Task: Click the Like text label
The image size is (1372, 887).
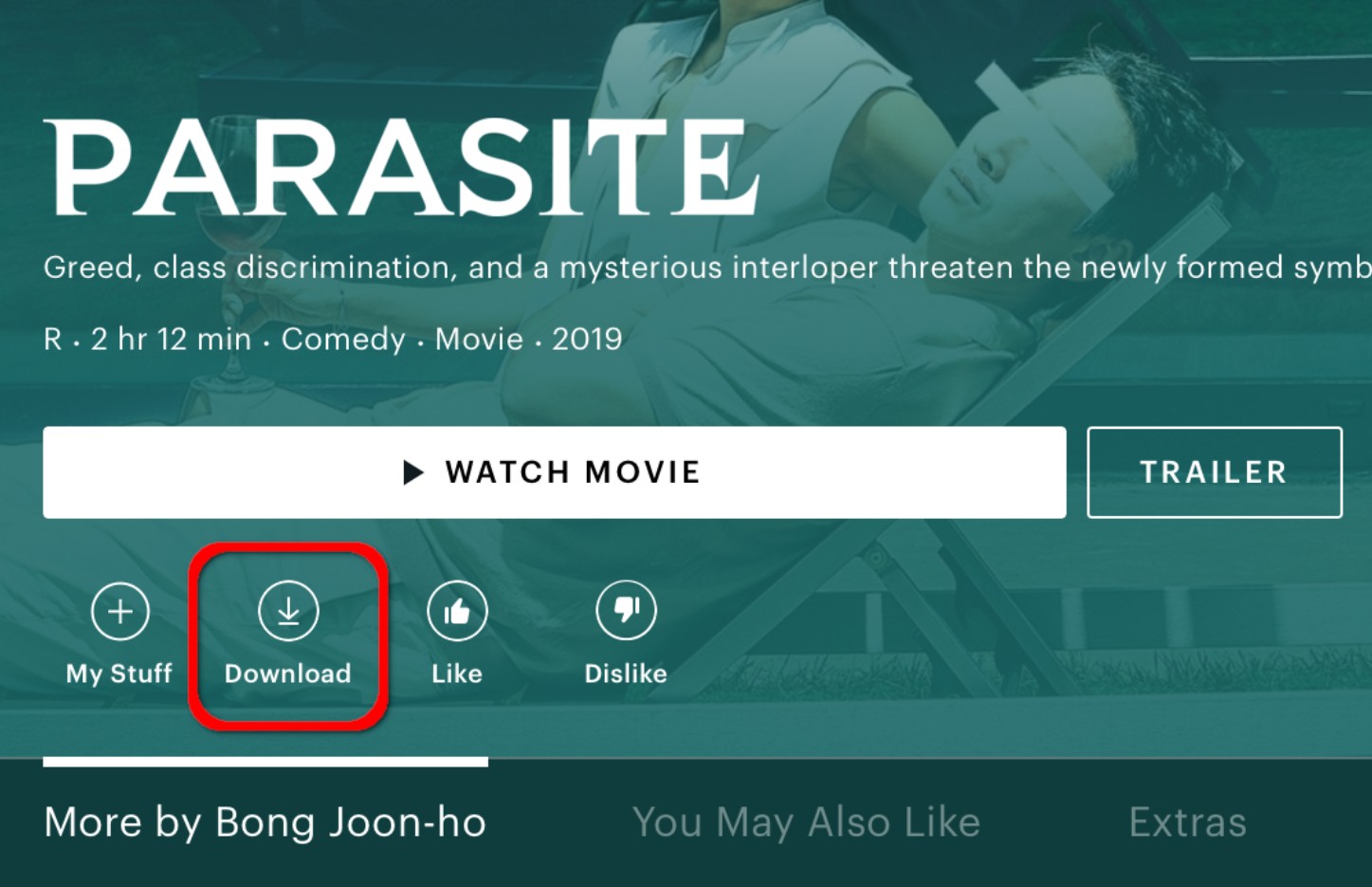Action: coord(457,674)
